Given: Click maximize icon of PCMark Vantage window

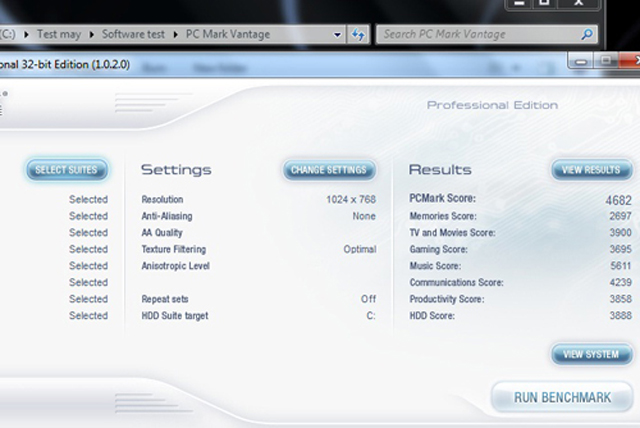Looking at the screenshot, I should point(606,61).
